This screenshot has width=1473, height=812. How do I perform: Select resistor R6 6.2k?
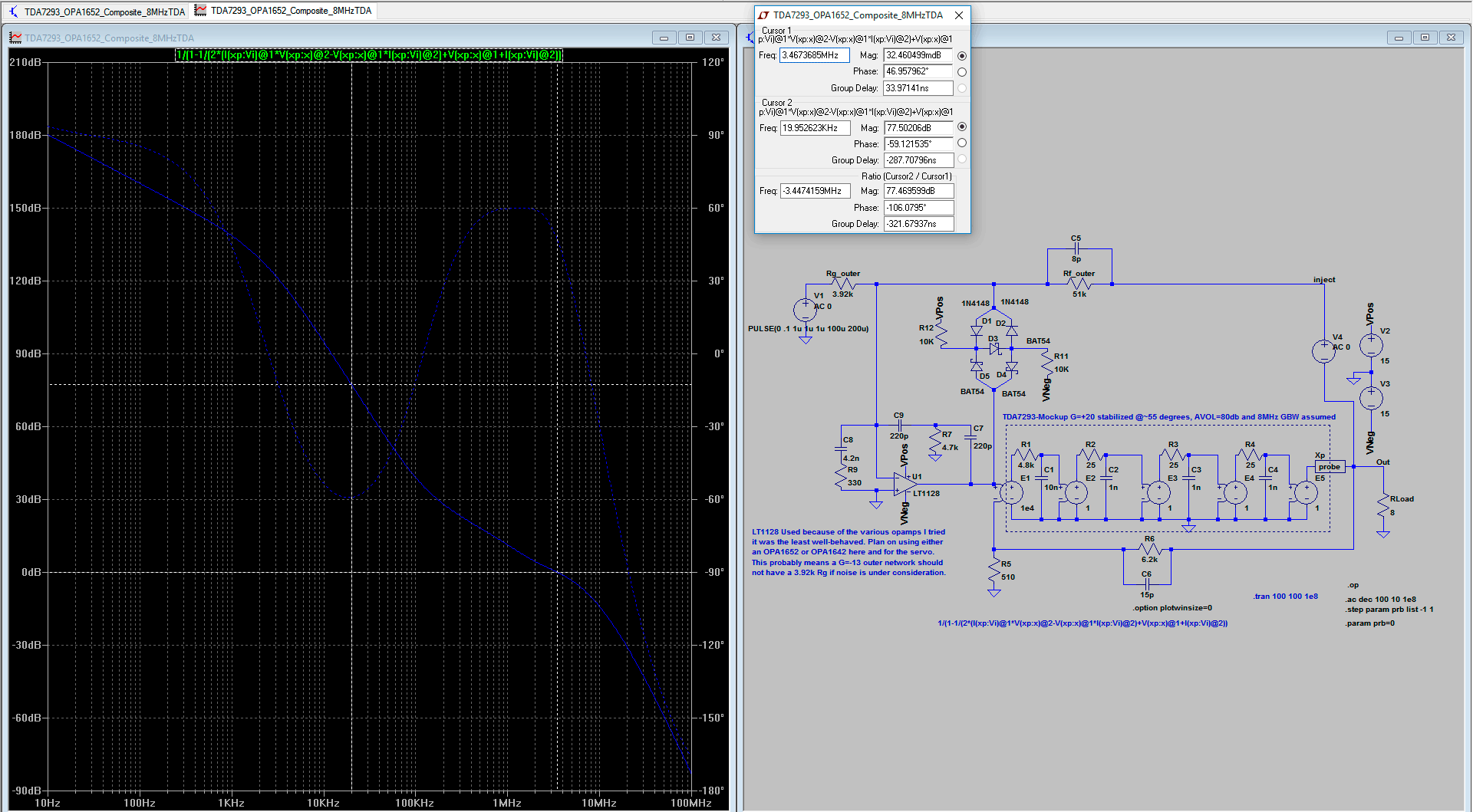pos(1149,549)
